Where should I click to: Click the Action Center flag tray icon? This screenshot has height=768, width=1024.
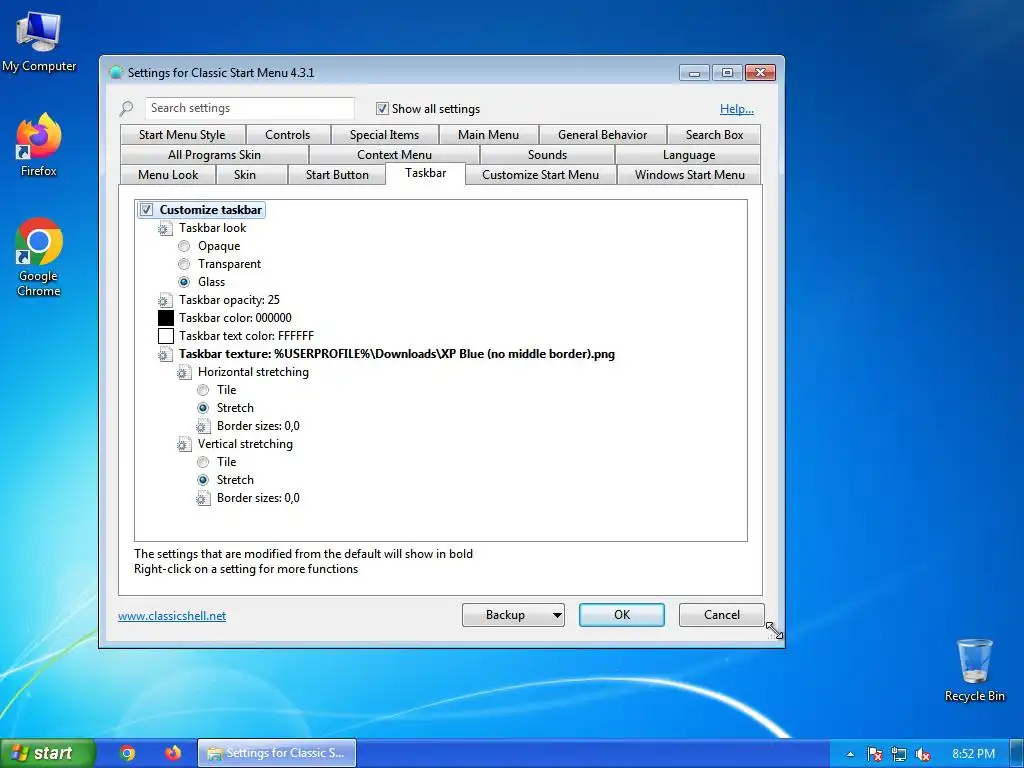[x=874, y=754]
